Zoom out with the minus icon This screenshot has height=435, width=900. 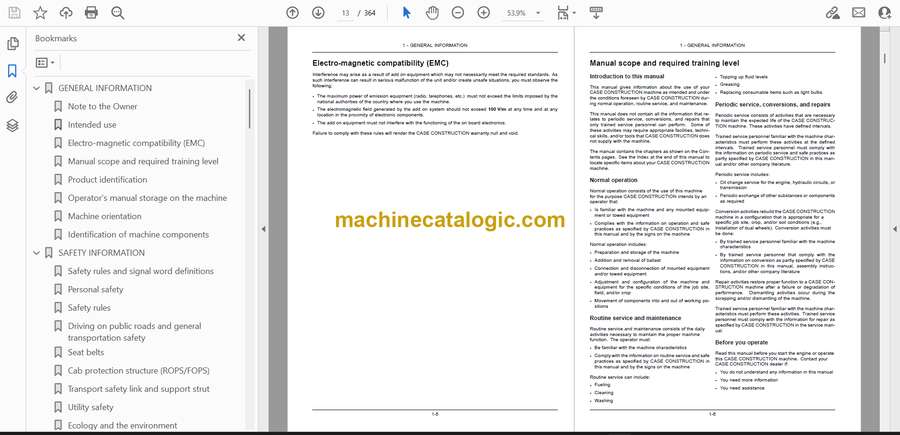(x=457, y=13)
